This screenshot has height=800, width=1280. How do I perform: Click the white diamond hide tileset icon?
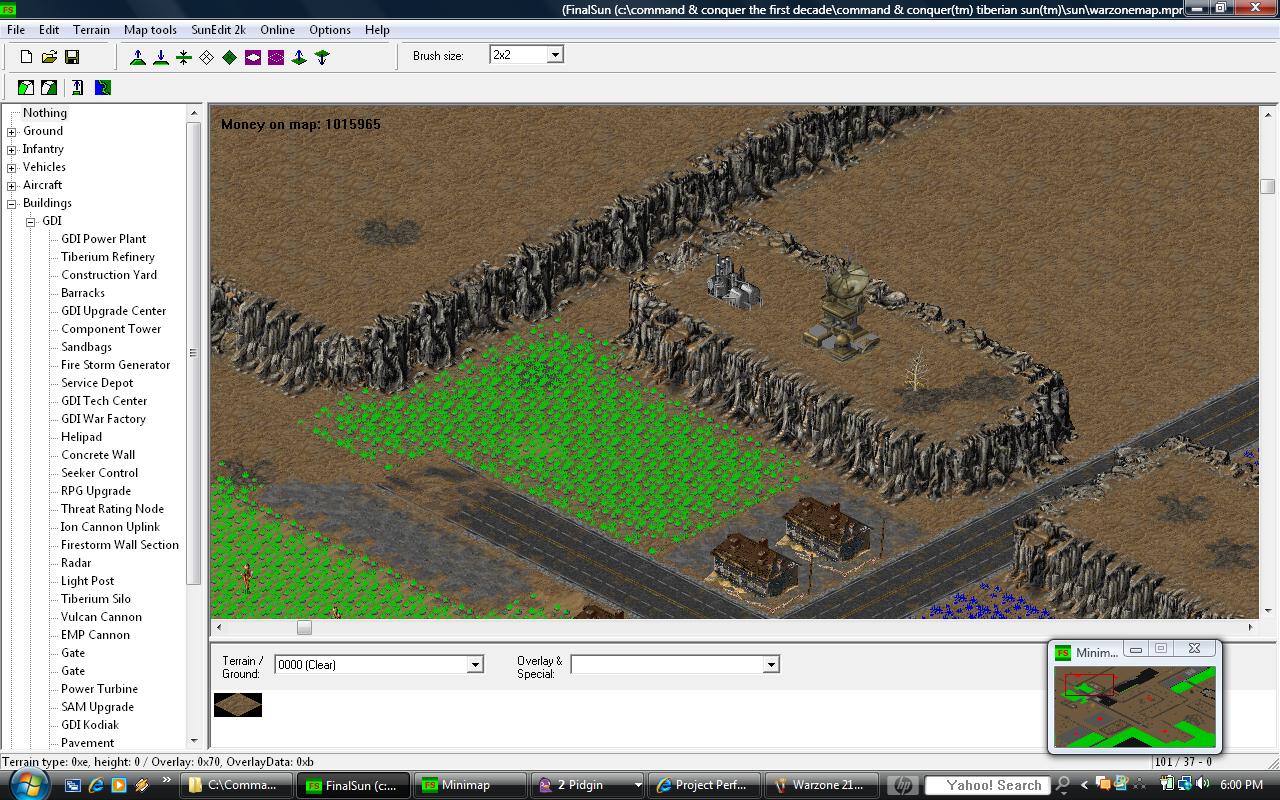pyautogui.click(x=207, y=57)
